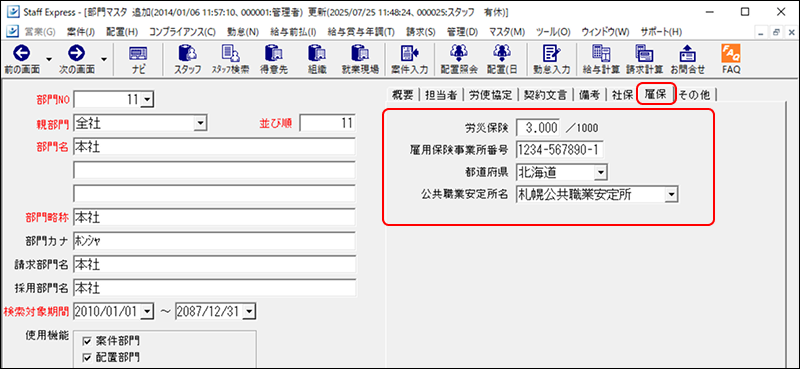Open the 営業(G) menu
The width and height of the screenshot is (800, 369).
[x=40, y=32]
